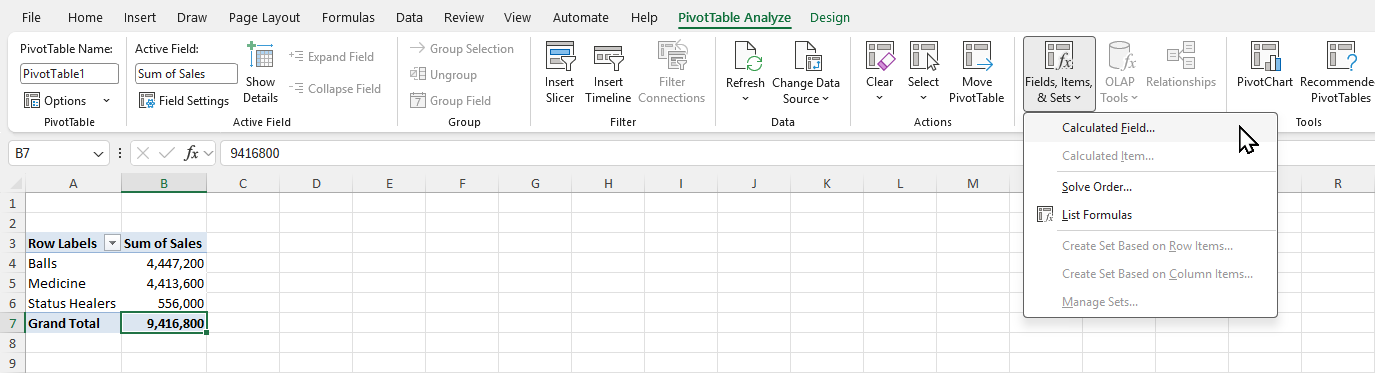Select cell with value 4,413,600
This screenshot has height=373, width=1375.
tap(164, 283)
